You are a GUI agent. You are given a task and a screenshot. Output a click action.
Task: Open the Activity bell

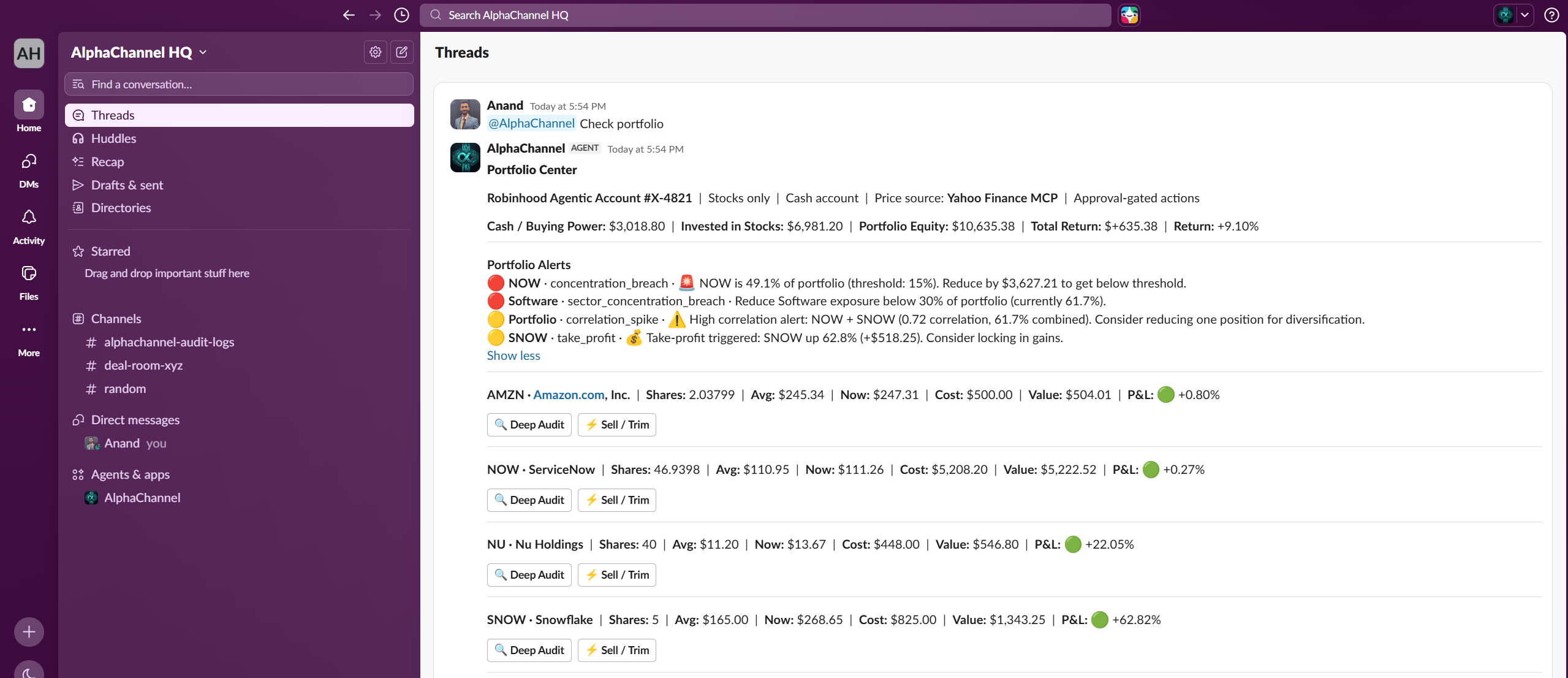click(29, 226)
